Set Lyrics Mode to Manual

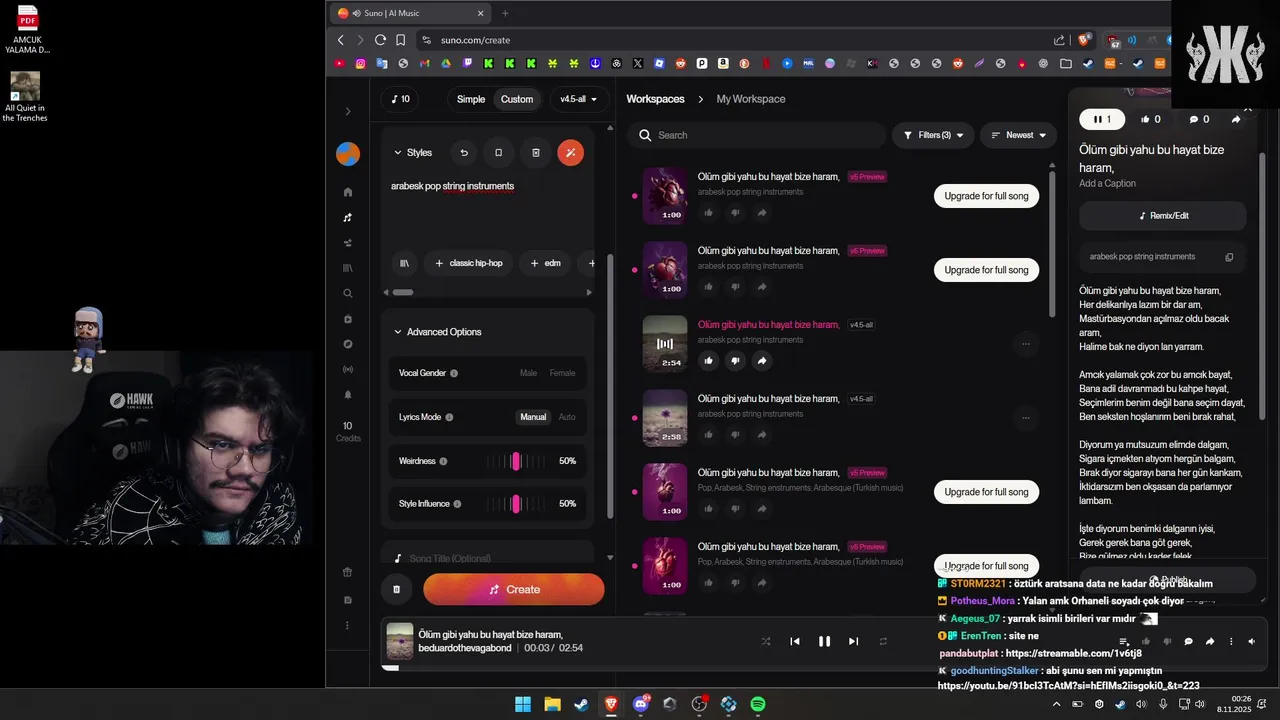(x=533, y=417)
